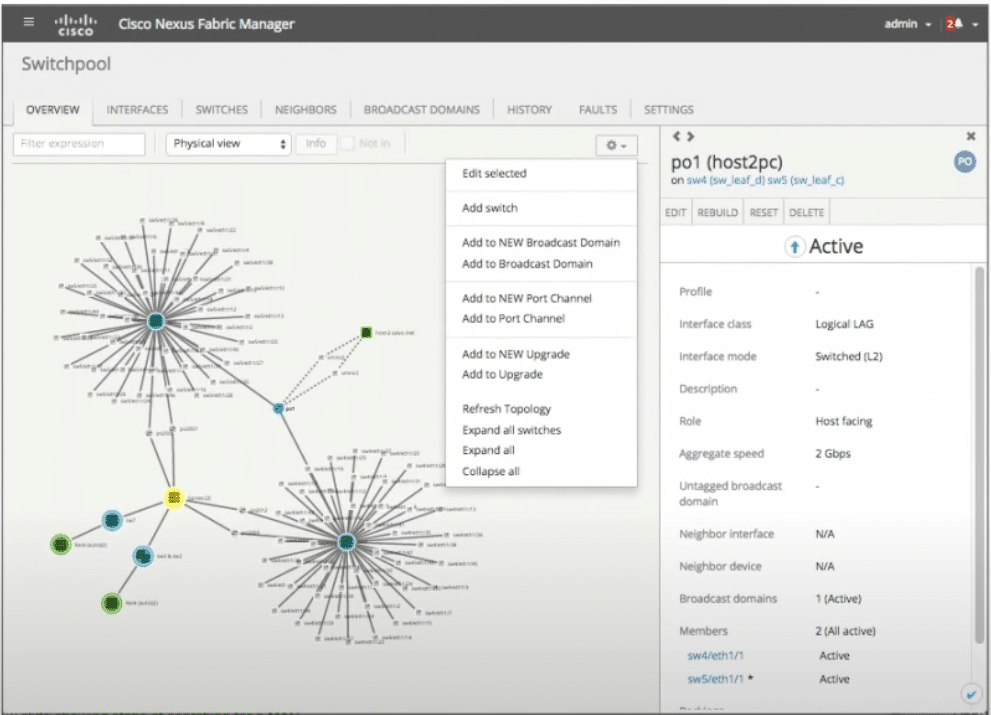
Task: Select the blue node labeled sw3 & sw2
Action: pyautogui.click(x=143, y=556)
